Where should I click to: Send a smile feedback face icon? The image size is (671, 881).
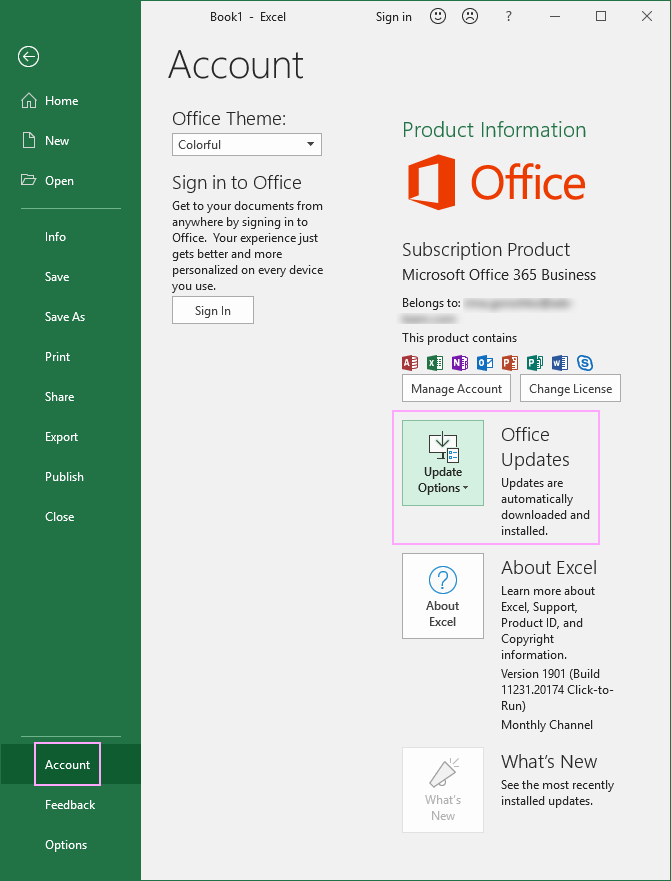tap(438, 16)
